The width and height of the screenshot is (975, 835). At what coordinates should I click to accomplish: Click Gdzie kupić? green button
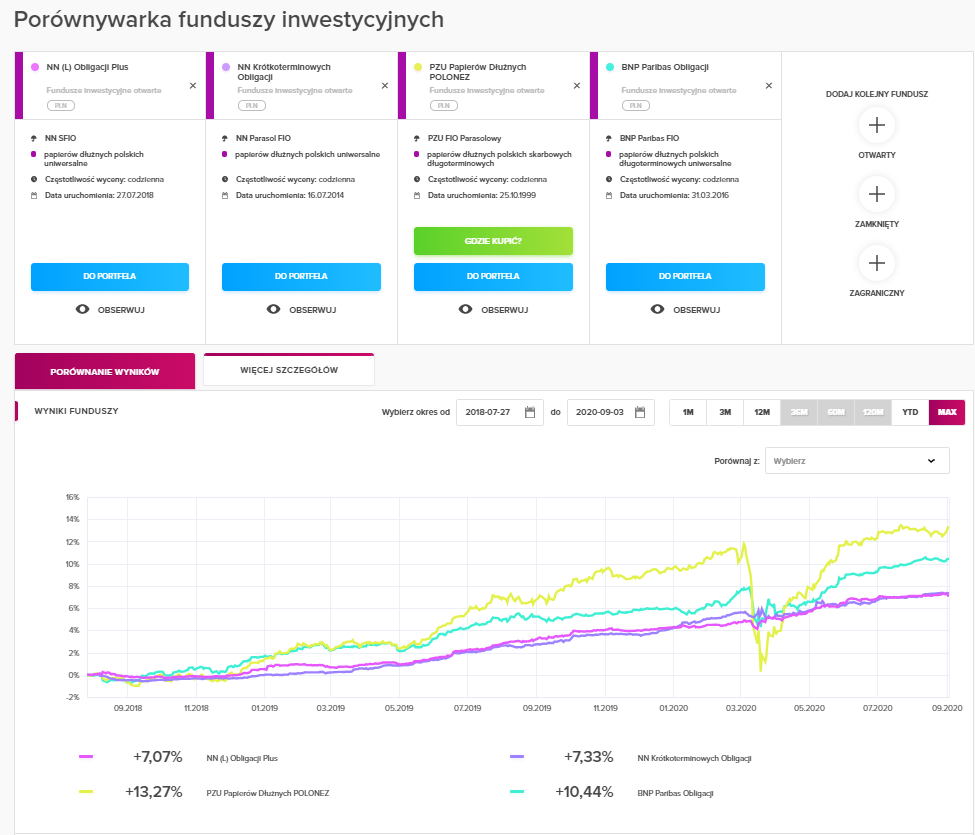(x=493, y=241)
